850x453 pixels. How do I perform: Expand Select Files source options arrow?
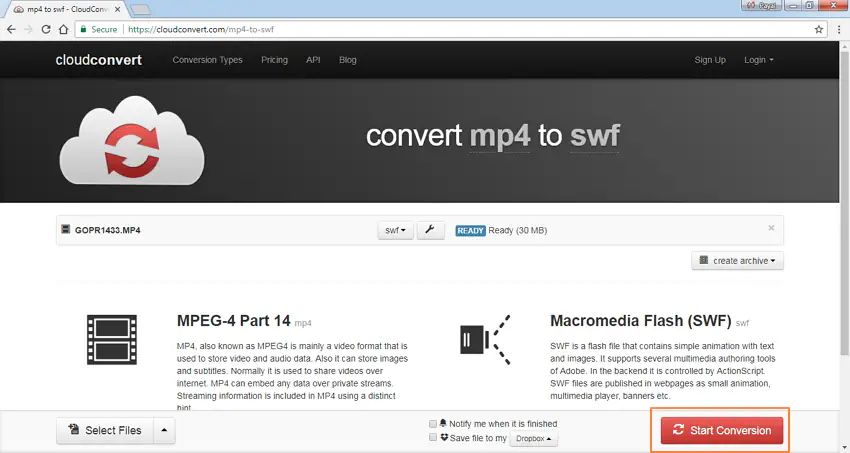point(164,430)
